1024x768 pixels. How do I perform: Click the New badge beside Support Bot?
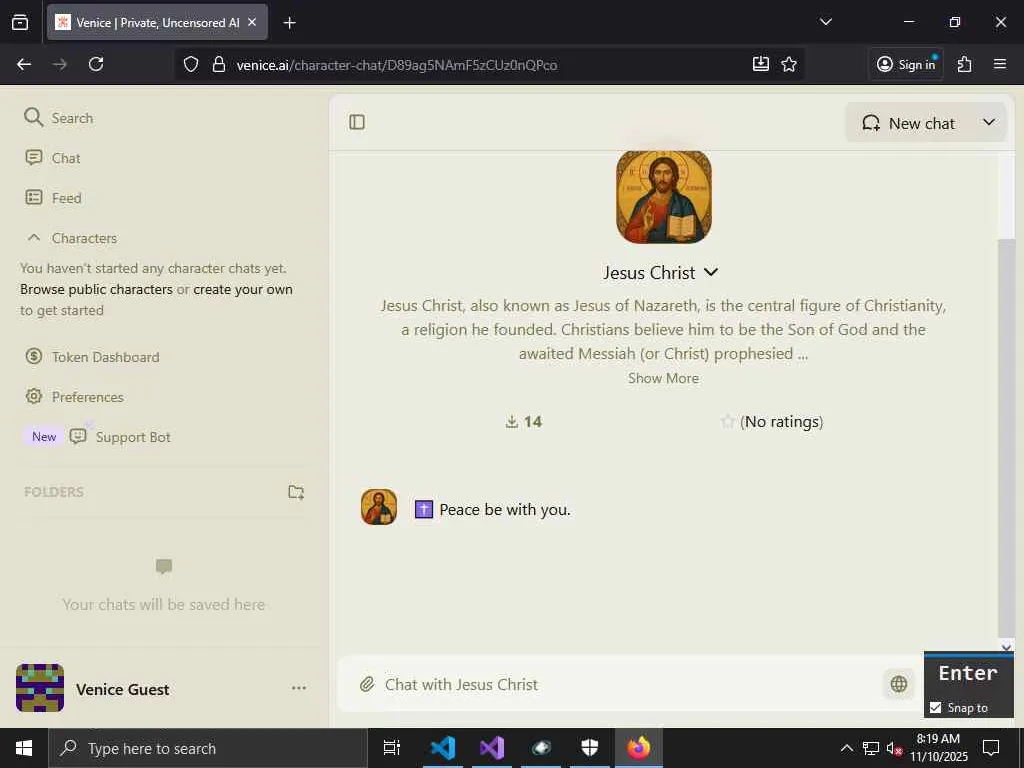point(44,437)
